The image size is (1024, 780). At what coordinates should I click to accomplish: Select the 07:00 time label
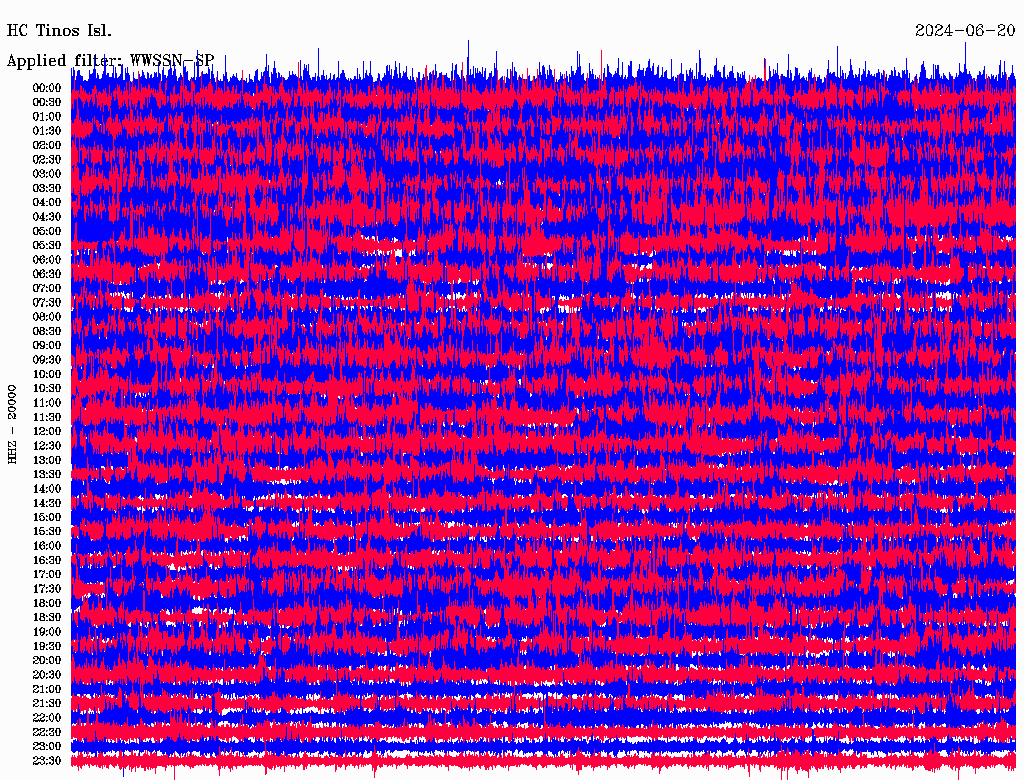(47, 289)
